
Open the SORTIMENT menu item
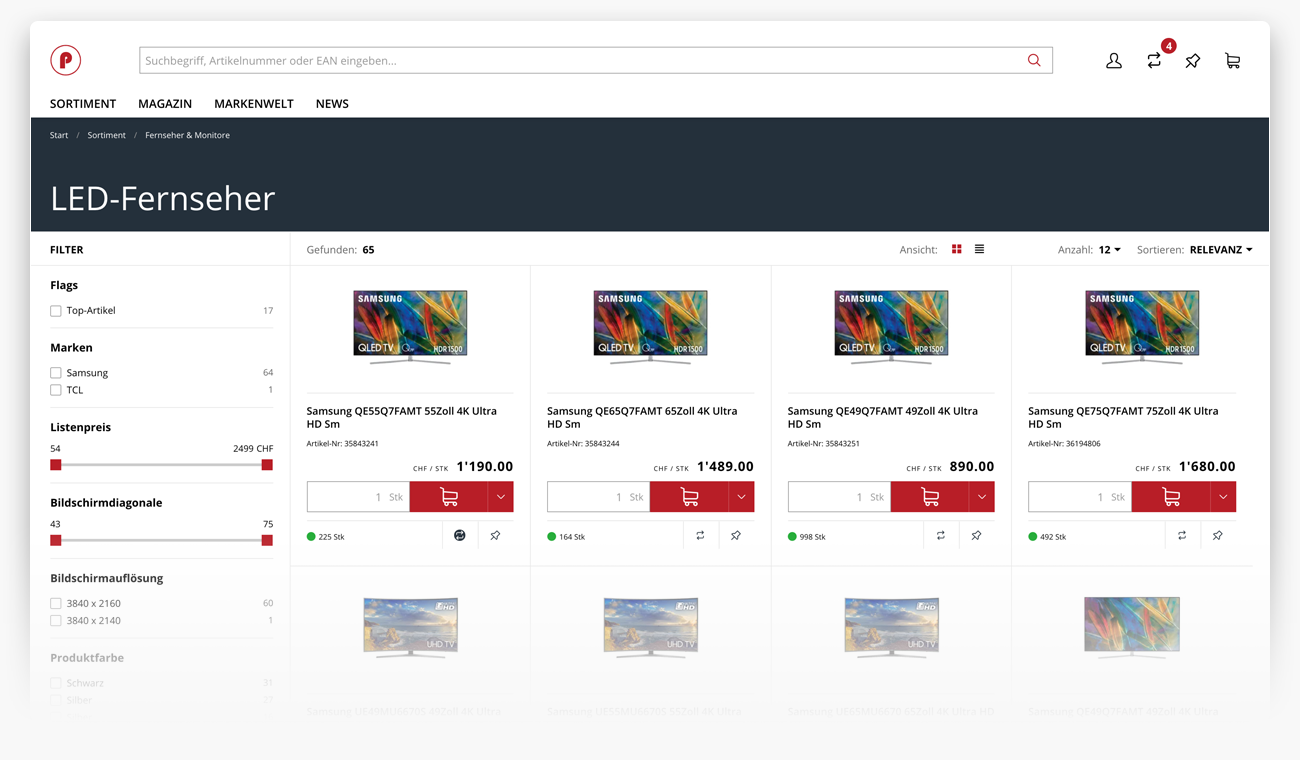pos(82,103)
